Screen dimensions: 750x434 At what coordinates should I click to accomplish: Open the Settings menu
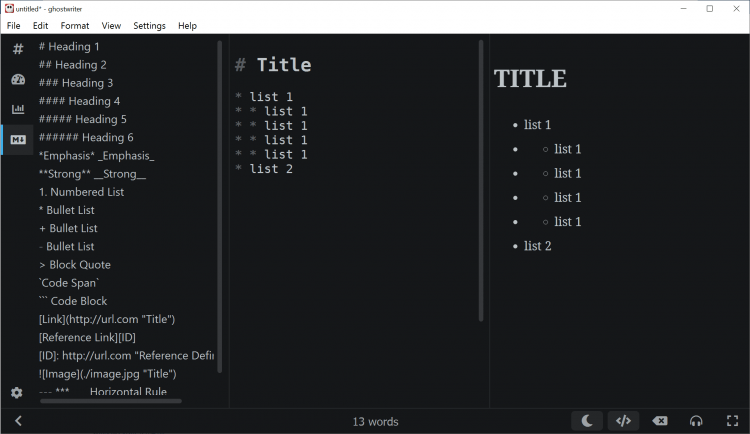[x=149, y=26]
